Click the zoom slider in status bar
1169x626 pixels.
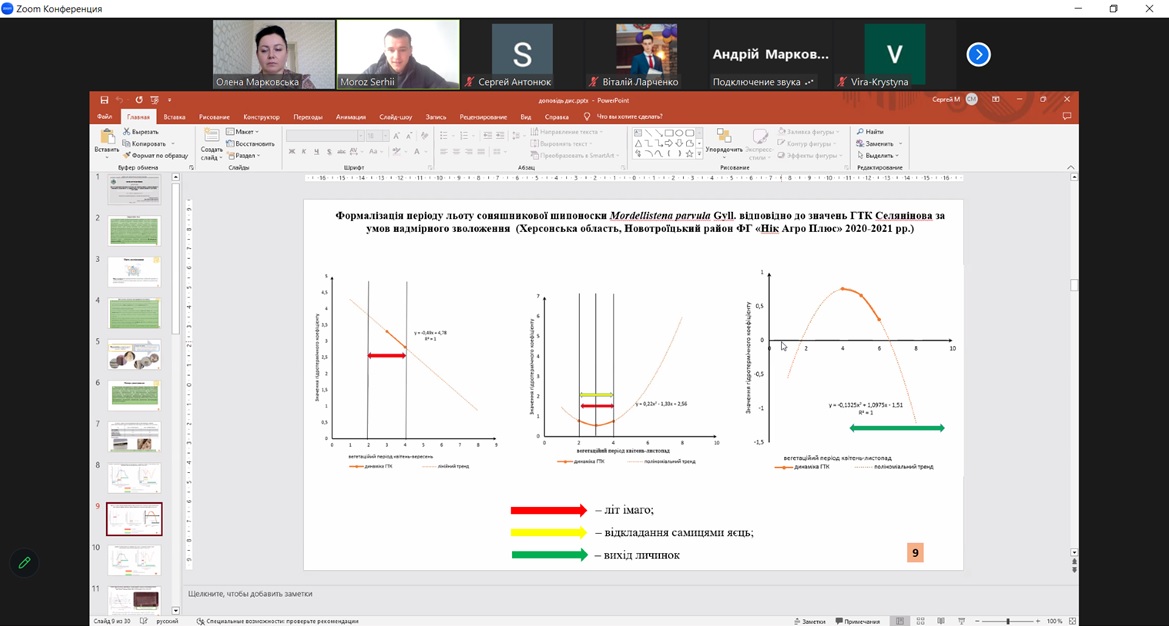(1007, 621)
